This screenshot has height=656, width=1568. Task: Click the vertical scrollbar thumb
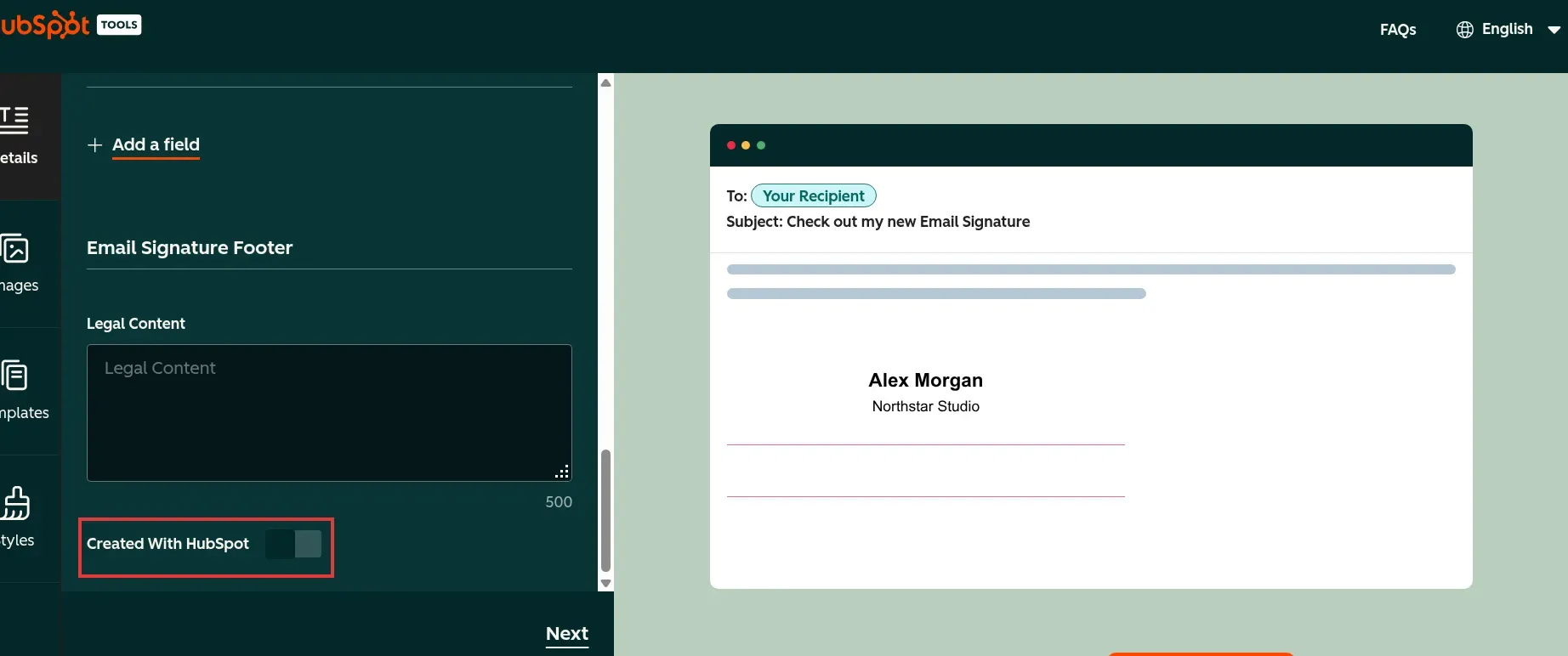click(x=605, y=511)
